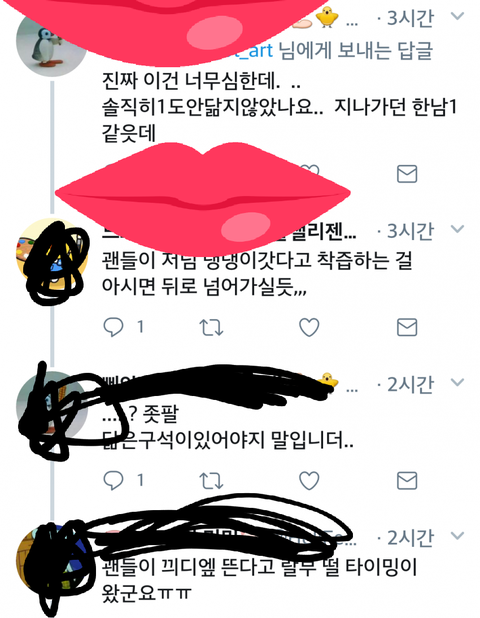Open the palette avatar beside 괜들이 저님
Screen dimensions: 480x618
pos(51,254)
